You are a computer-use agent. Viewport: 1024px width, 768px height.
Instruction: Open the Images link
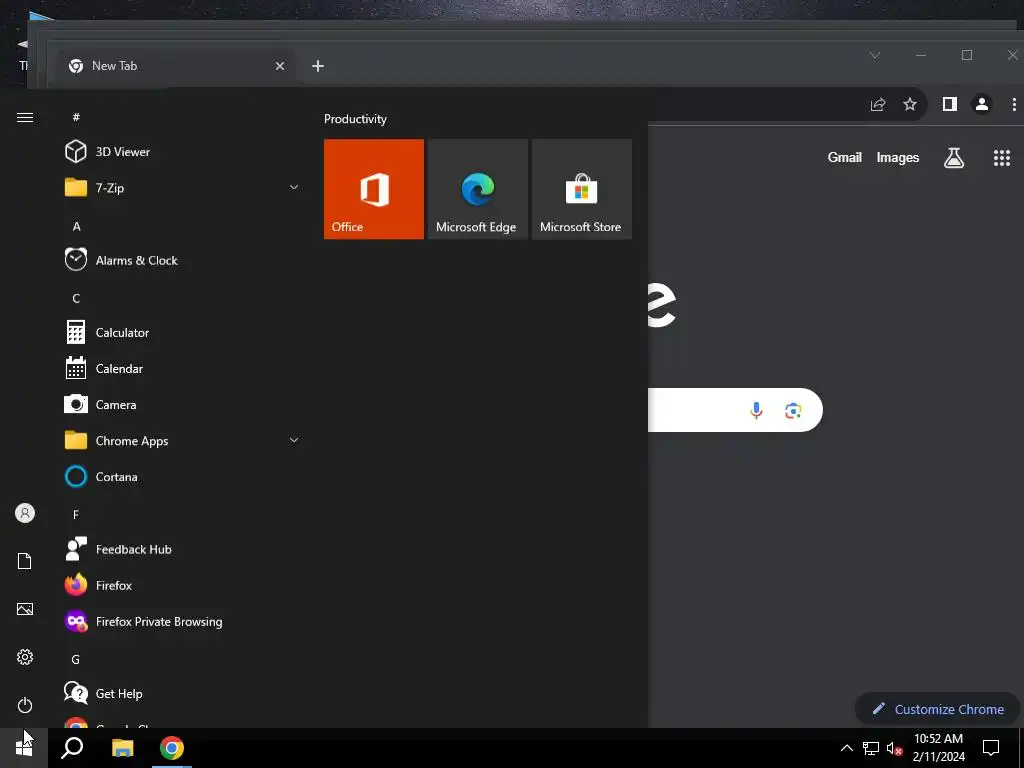click(x=897, y=157)
